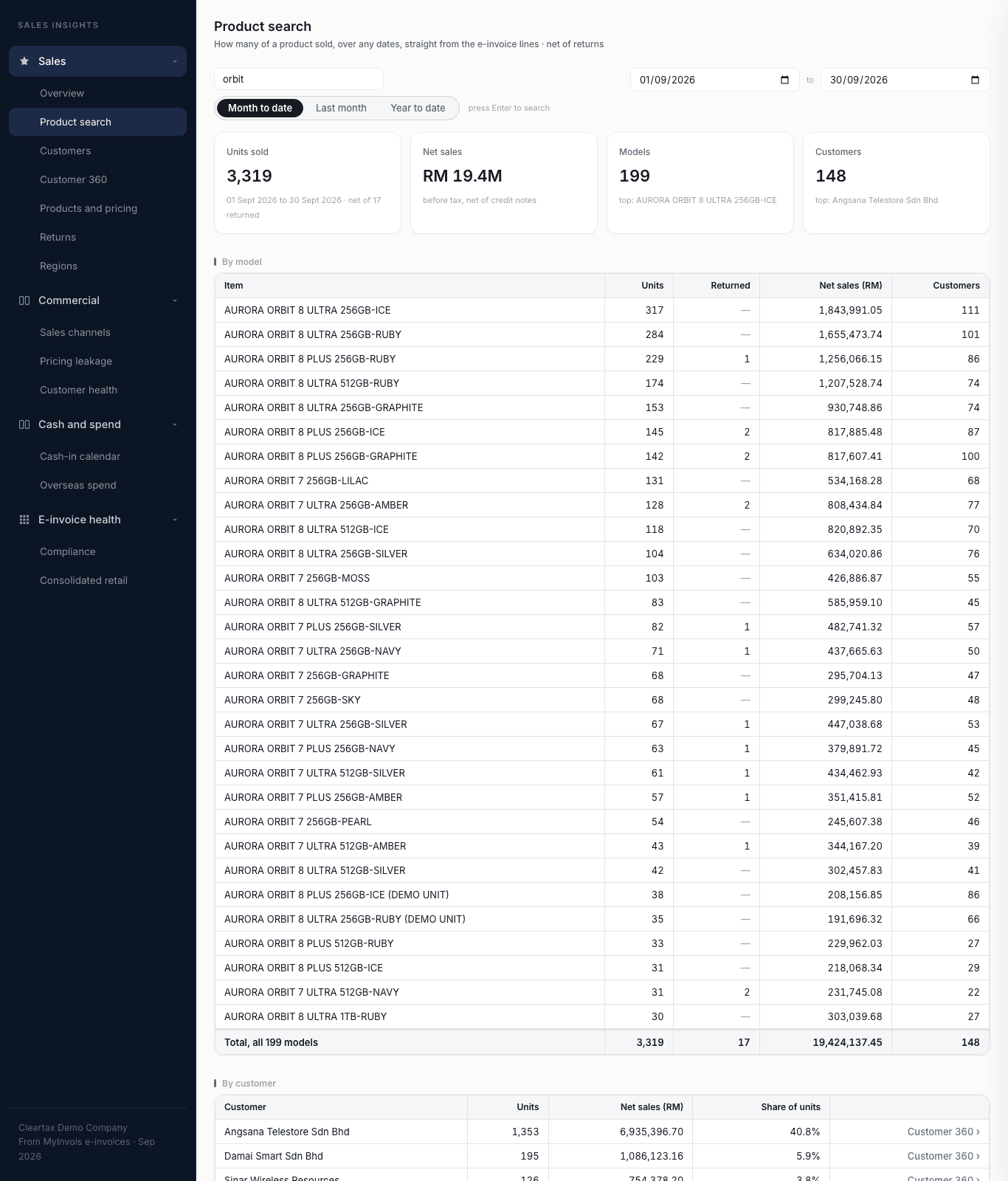Open the calendar picker on the start date
This screenshot has width=1008, height=1181.
point(784,80)
